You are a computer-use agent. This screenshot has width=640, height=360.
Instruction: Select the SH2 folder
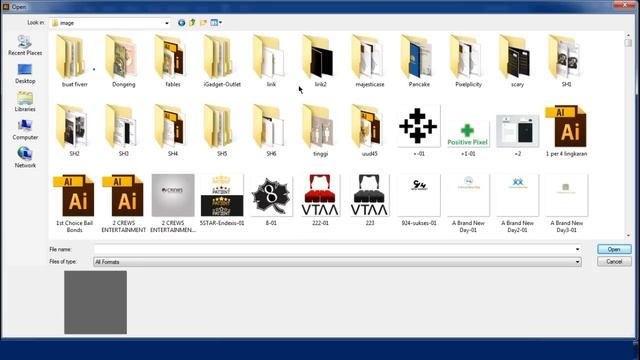pos(74,131)
